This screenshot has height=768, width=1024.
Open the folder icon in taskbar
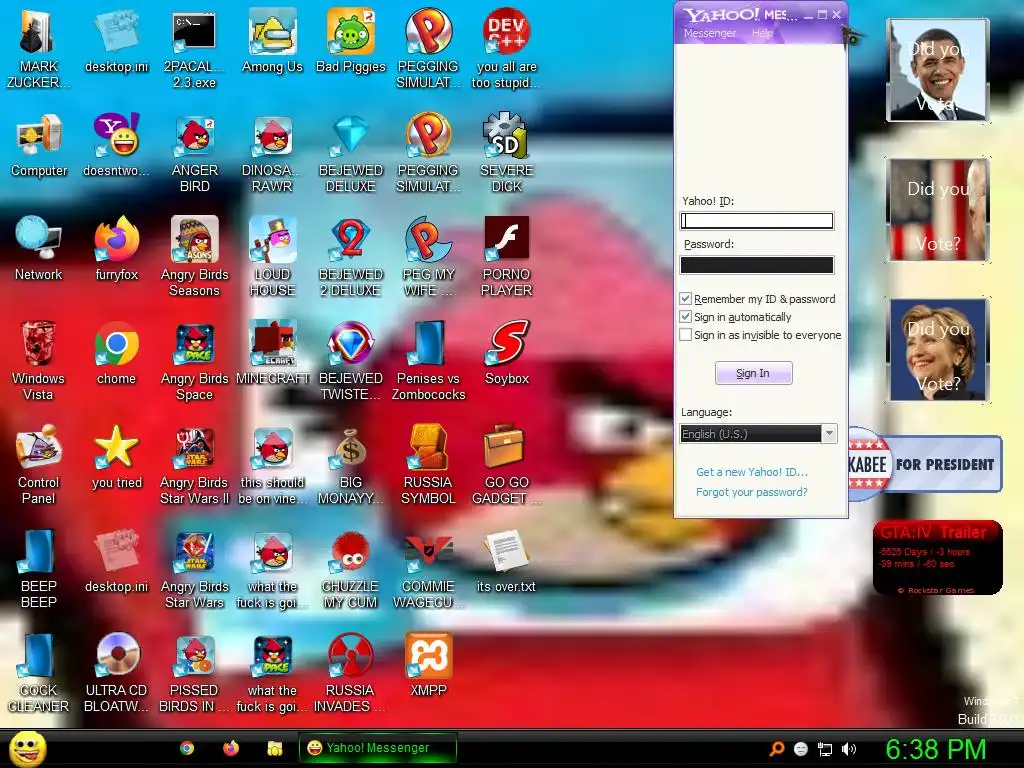point(275,748)
